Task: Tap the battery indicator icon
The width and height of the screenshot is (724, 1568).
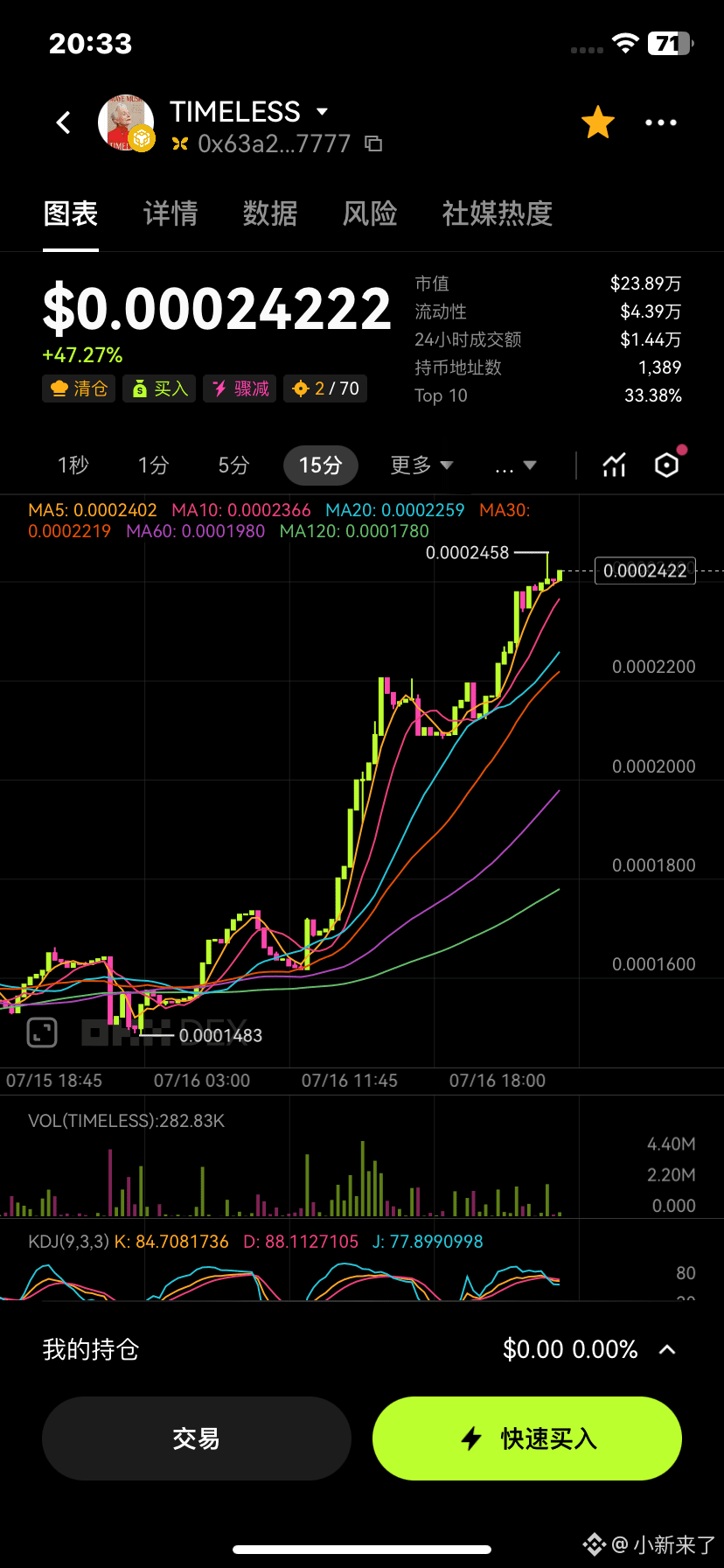Action: (671, 43)
